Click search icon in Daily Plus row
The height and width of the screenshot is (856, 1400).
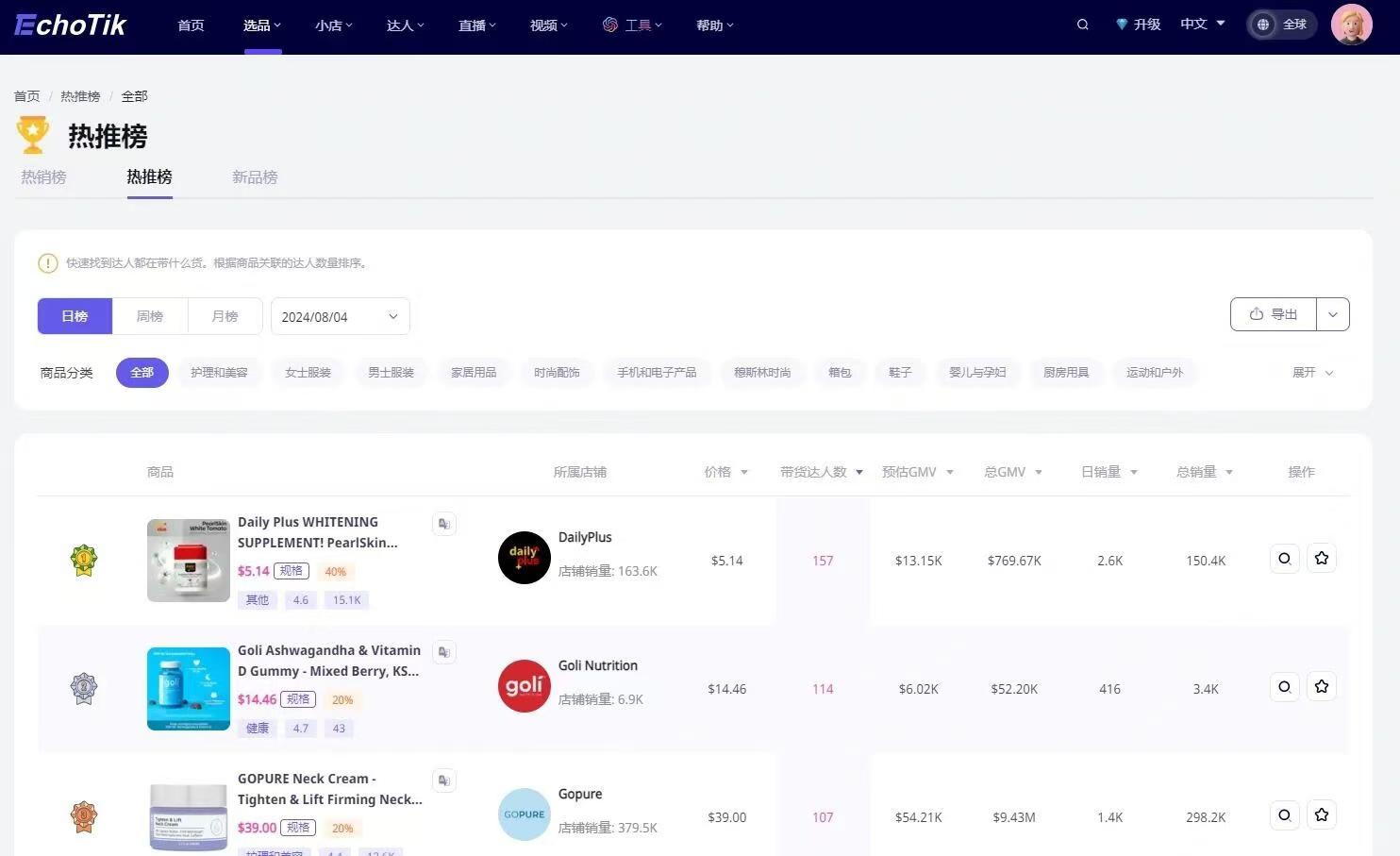click(1285, 559)
